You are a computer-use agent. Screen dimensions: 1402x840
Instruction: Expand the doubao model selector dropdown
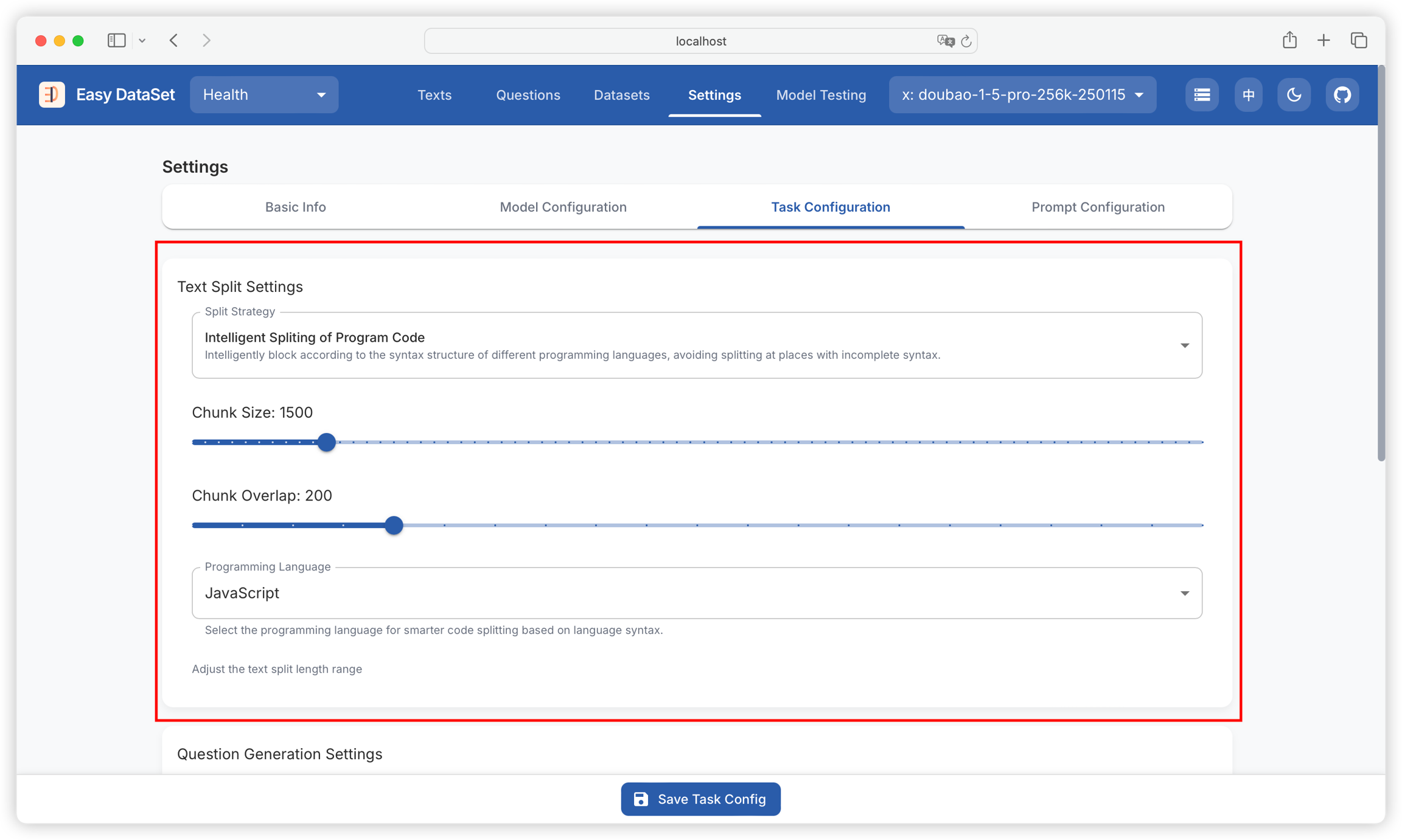point(1022,94)
